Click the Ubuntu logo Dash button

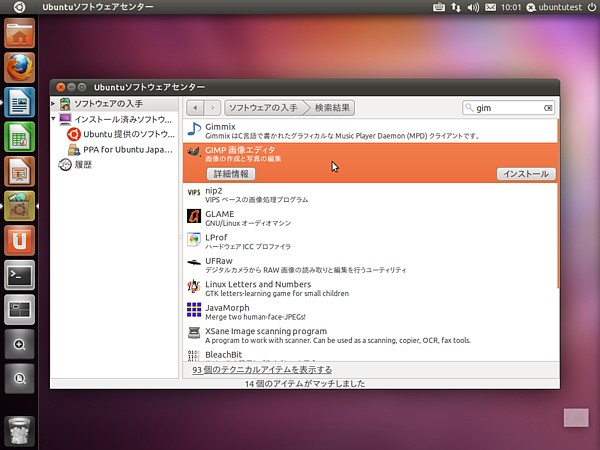click(19, 7)
